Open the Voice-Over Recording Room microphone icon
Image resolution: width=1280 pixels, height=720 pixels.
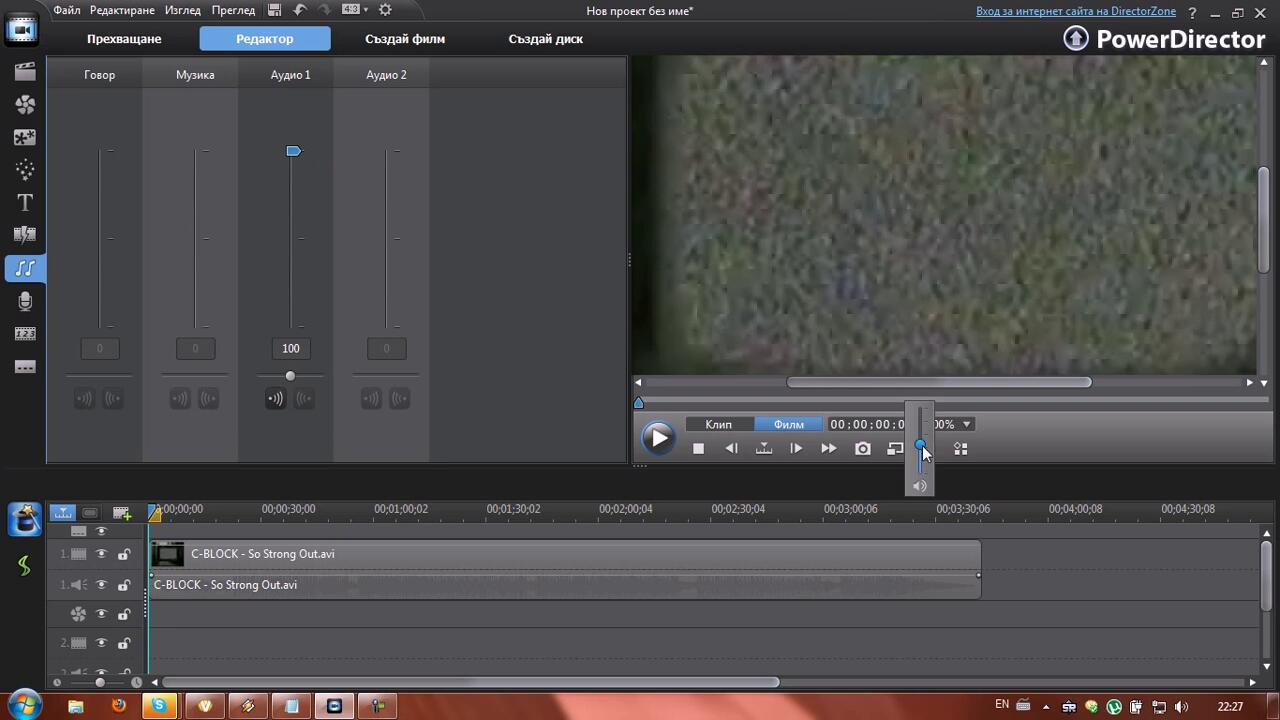(x=25, y=301)
